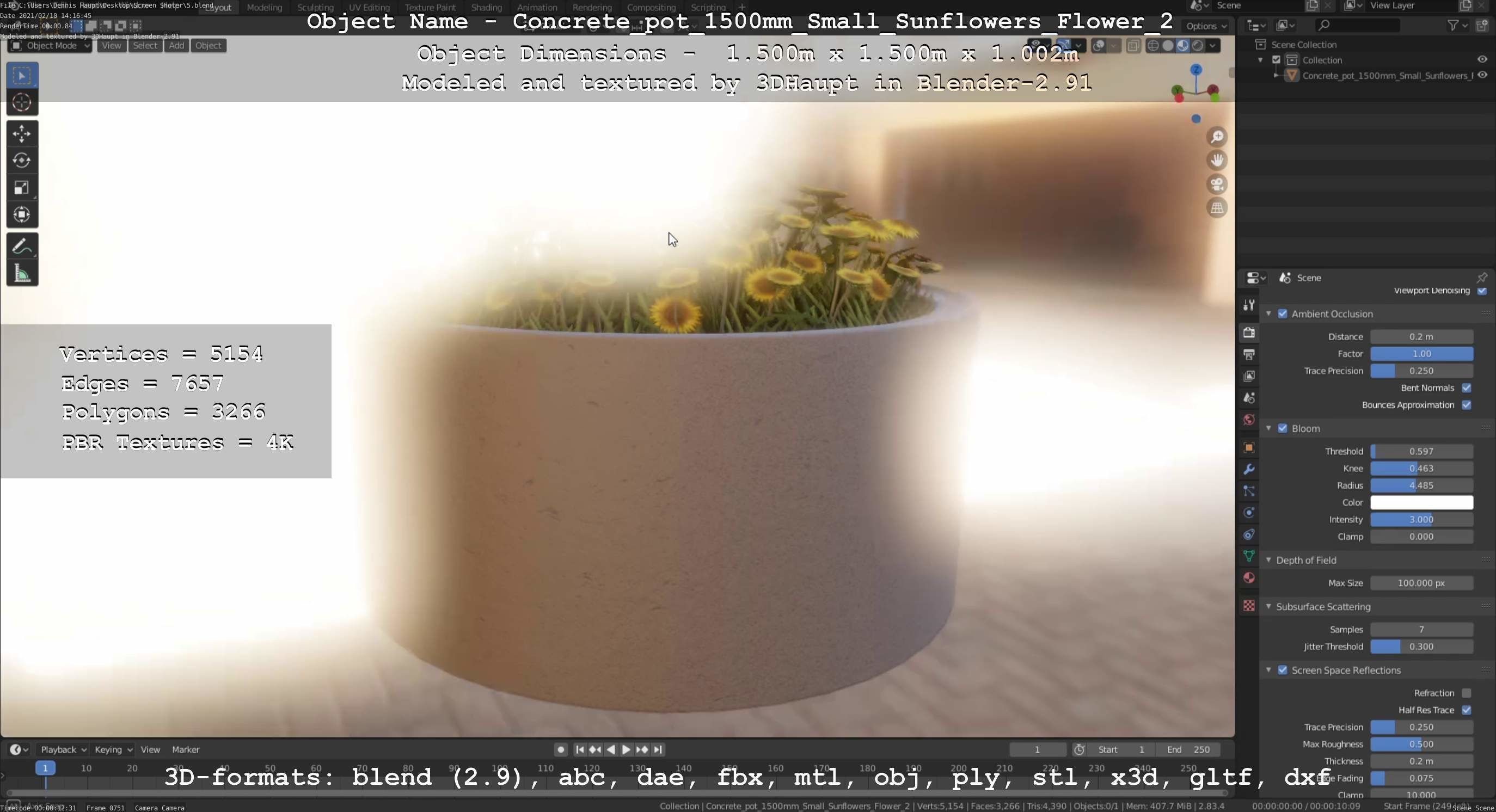Switch to rendered viewport shading

coord(1198,46)
